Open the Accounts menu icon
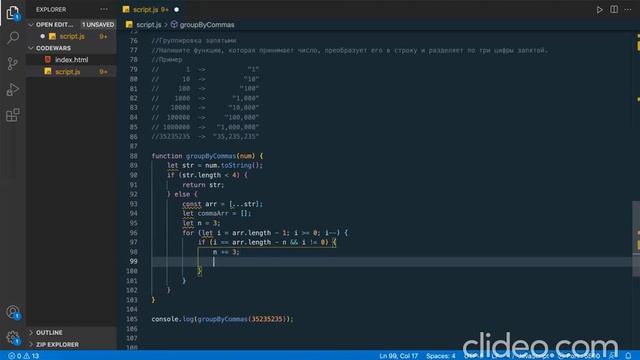640x360 pixels. [x=13, y=312]
